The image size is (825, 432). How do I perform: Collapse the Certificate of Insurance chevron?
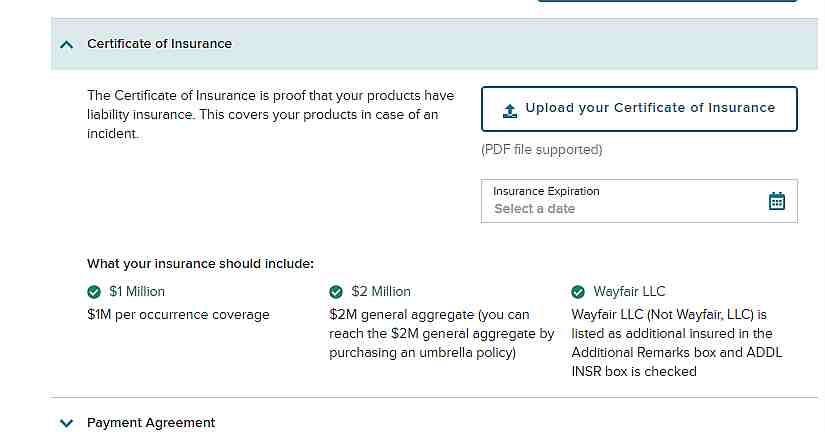click(66, 45)
